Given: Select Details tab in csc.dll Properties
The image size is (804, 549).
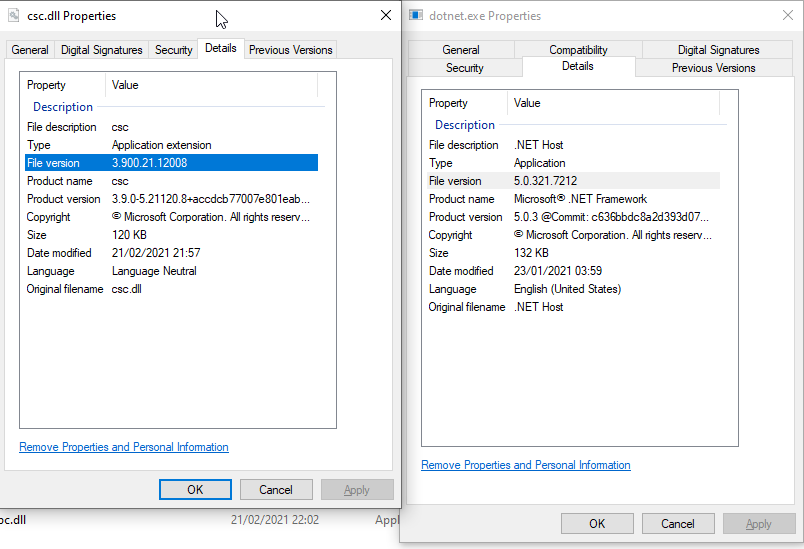Looking at the screenshot, I should click(221, 48).
